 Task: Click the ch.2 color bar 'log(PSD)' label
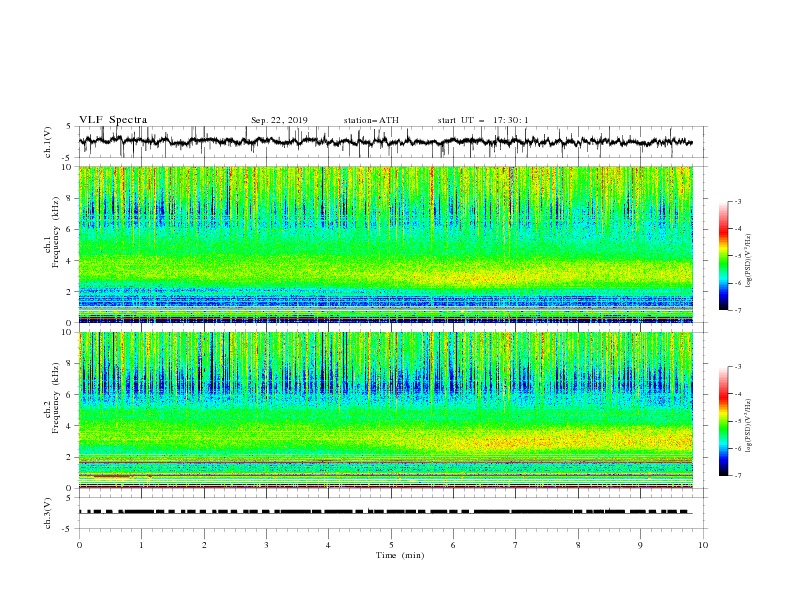click(x=748, y=426)
